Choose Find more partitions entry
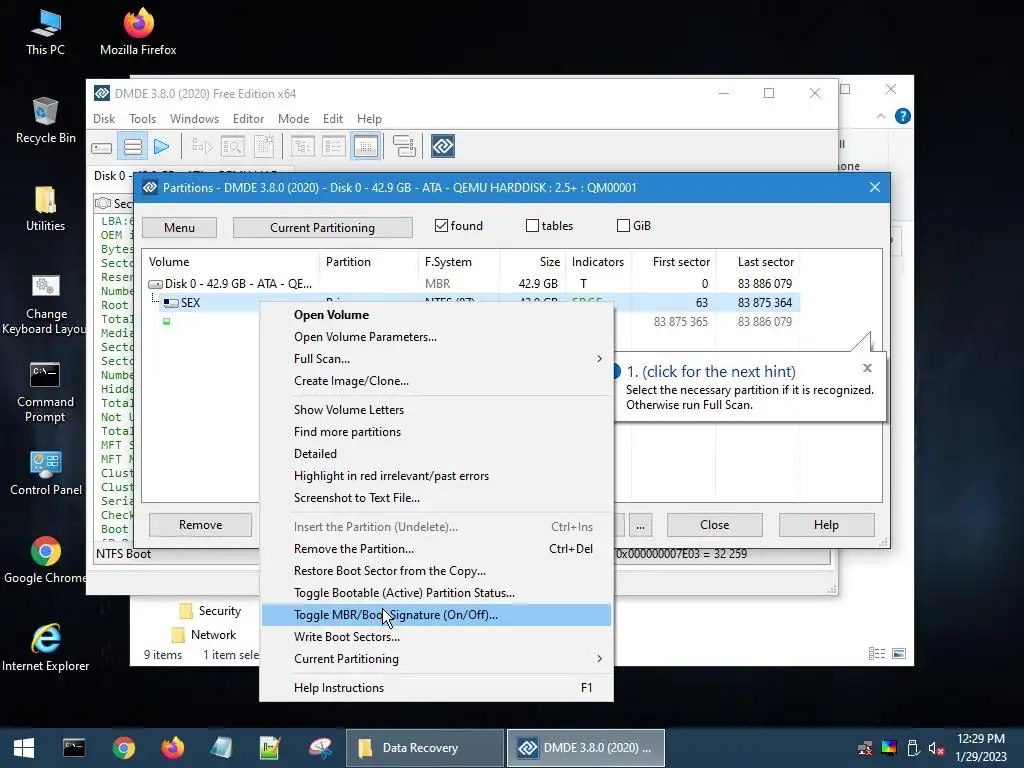The height and width of the screenshot is (768, 1024). [436, 432]
